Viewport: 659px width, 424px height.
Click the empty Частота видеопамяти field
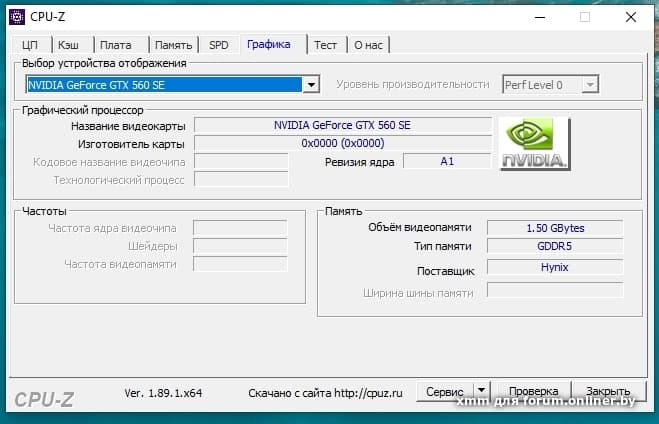[240, 264]
